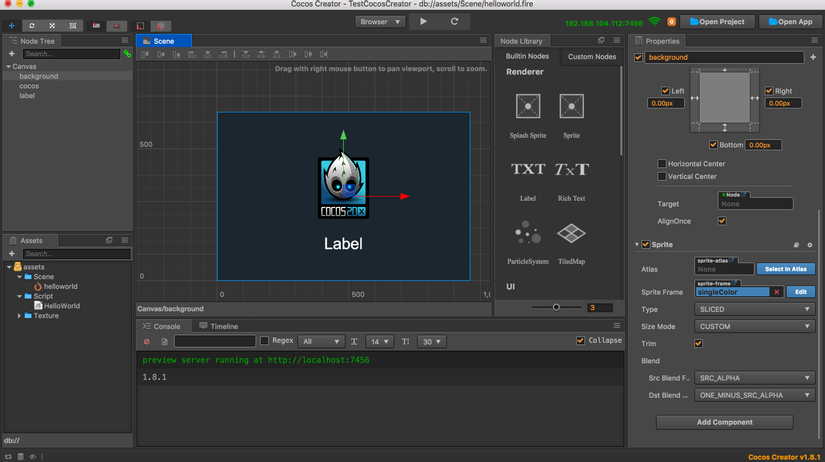Uncheck the Right alignment checkbox
Screen dimensions: 825x462
769,91
